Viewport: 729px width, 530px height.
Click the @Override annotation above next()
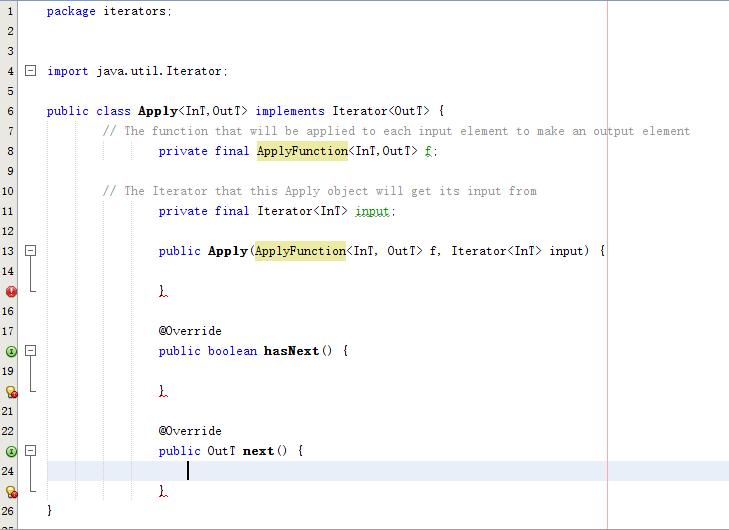(190, 431)
